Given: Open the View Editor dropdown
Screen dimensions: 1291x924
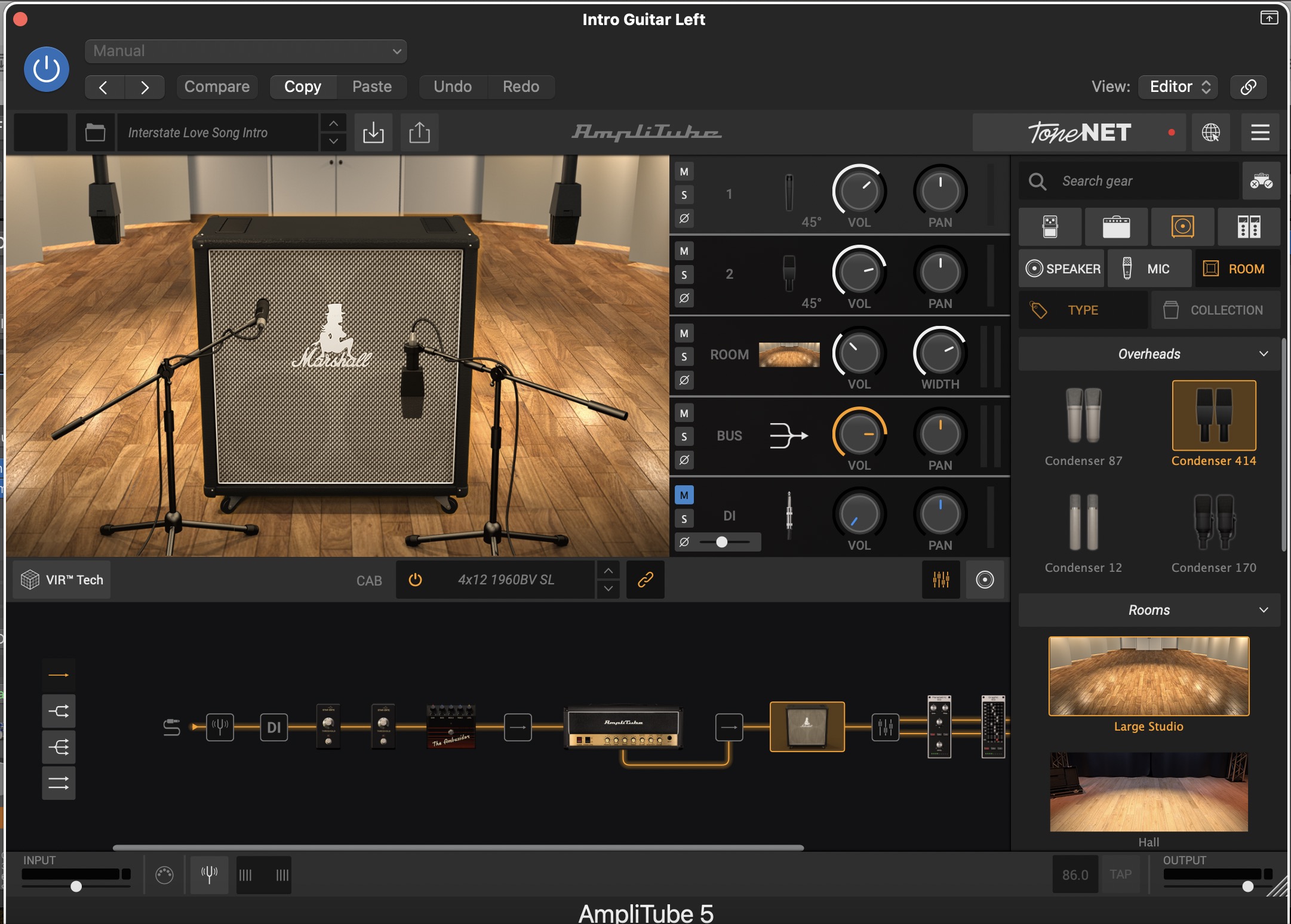Looking at the screenshot, I should (1178, 87).
